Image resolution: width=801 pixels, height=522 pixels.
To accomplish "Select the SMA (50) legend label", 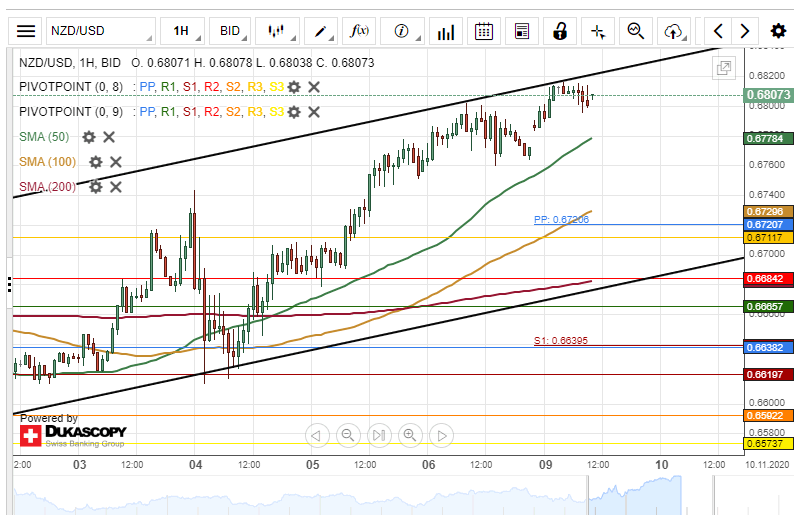I will 44,137.
